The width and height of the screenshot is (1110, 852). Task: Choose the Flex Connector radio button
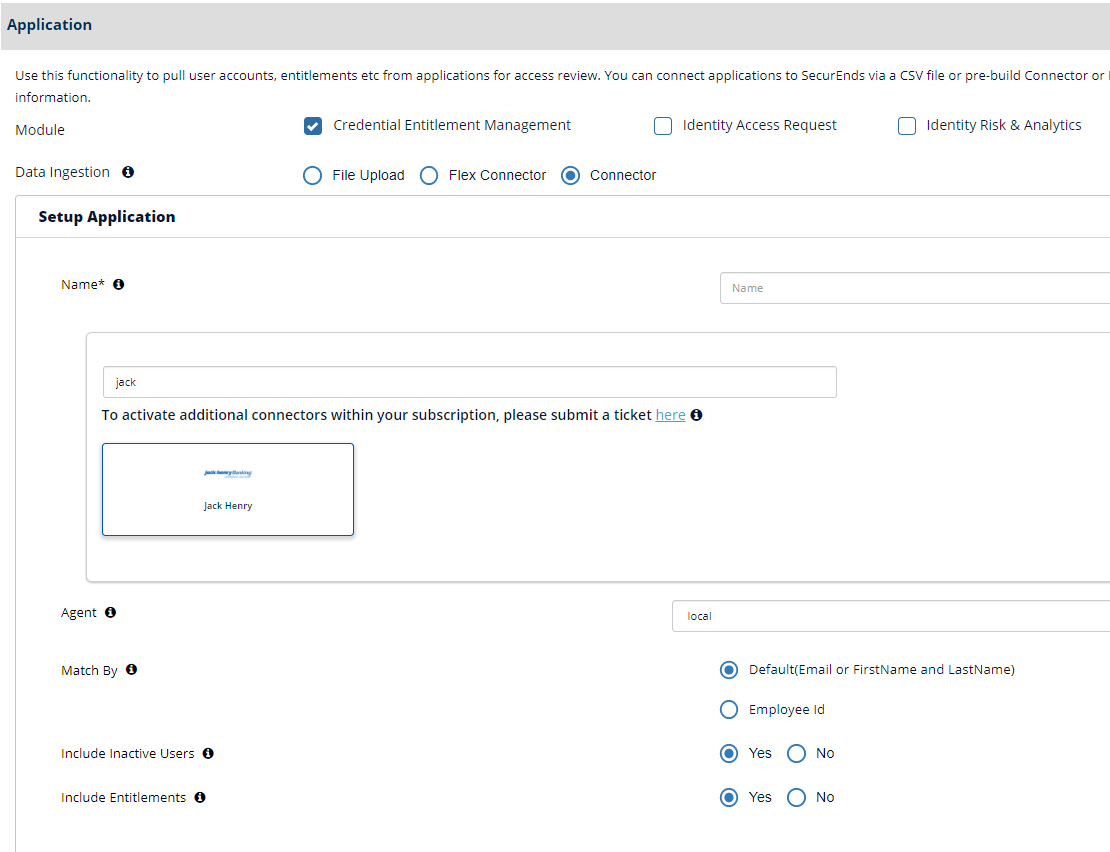point(429,176)
